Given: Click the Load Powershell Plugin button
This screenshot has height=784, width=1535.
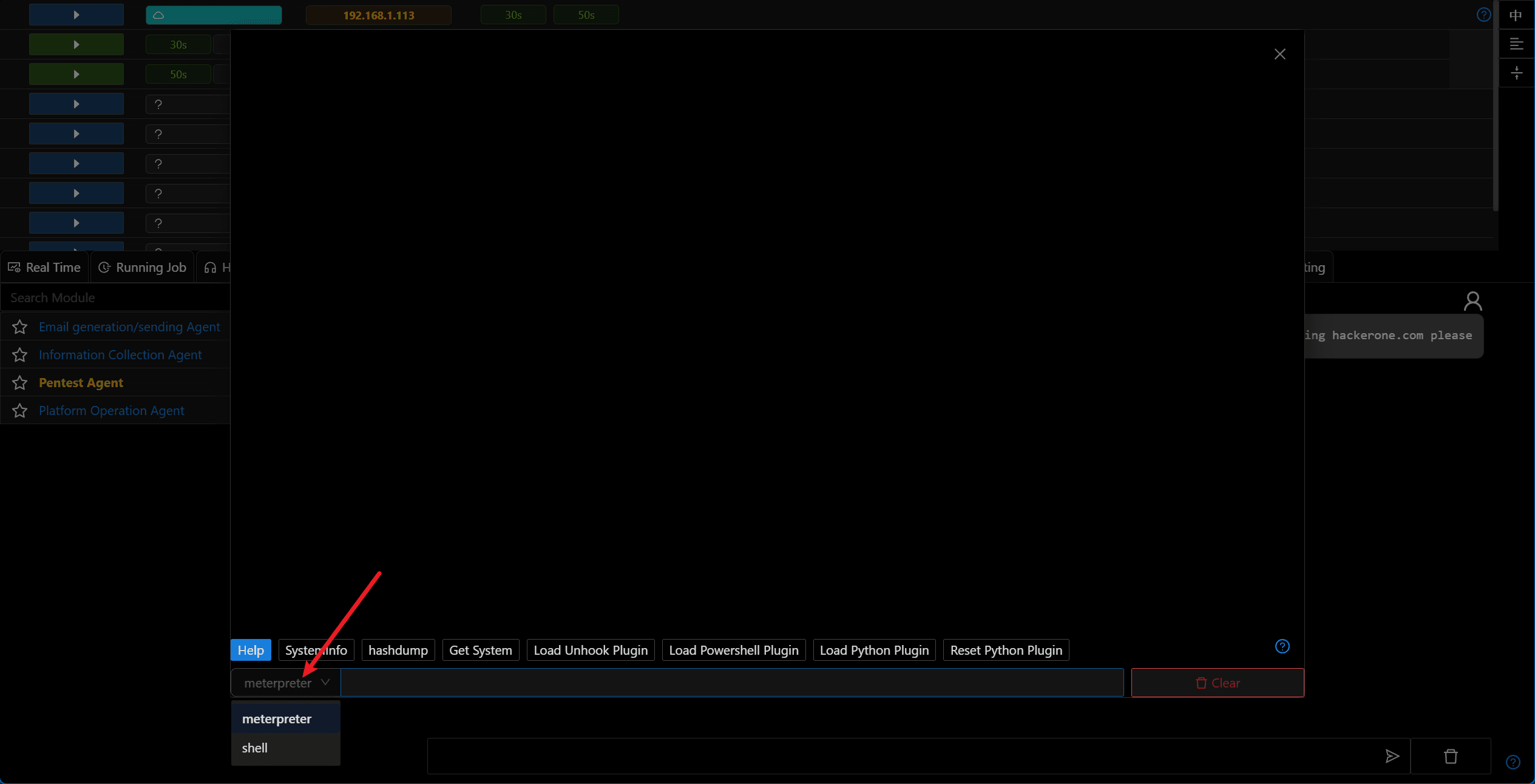Looking at the screenshot, I should (x=733, y=651).
